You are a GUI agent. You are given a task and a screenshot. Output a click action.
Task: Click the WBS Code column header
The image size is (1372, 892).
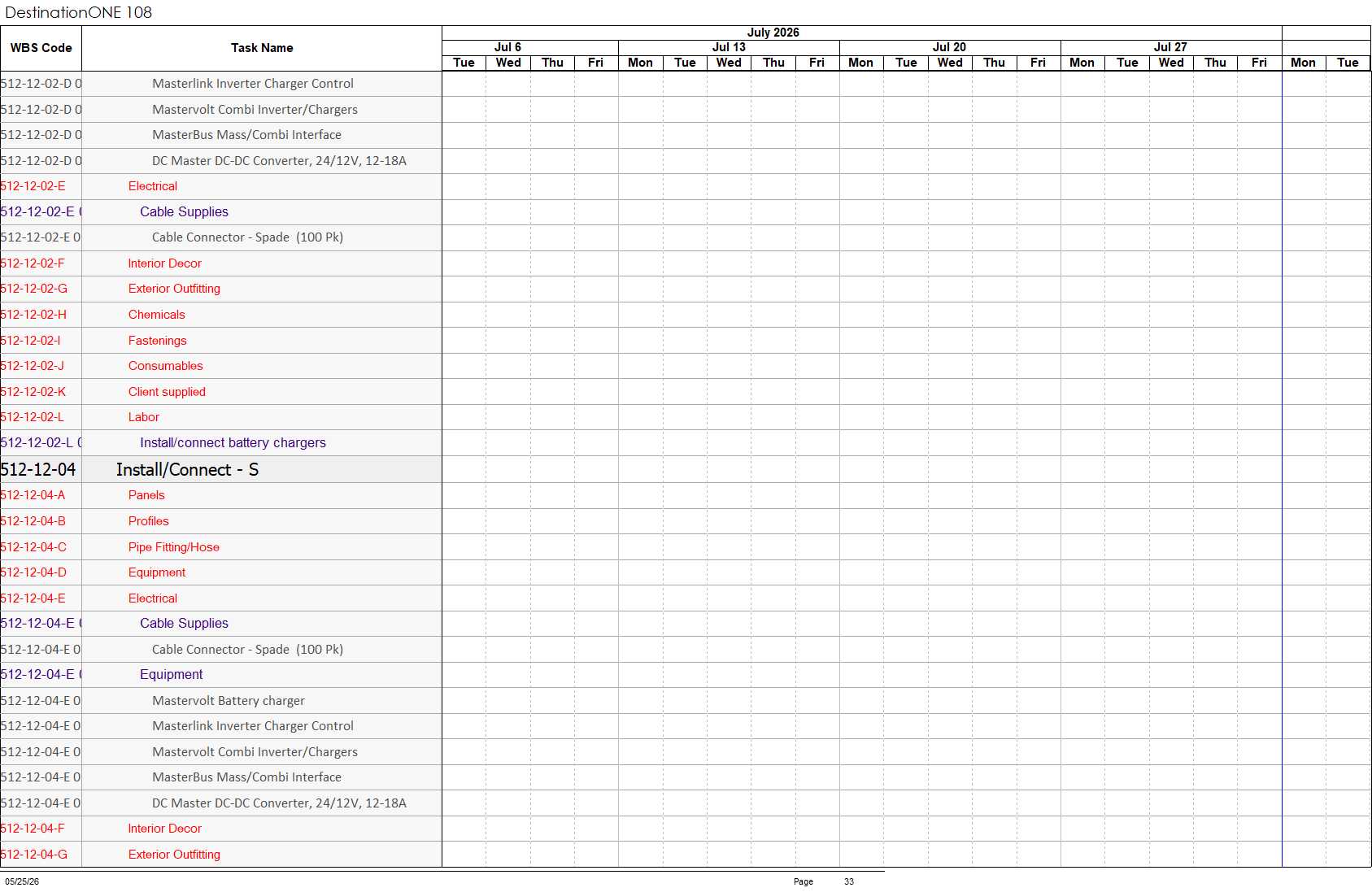(x=41, y=48)
